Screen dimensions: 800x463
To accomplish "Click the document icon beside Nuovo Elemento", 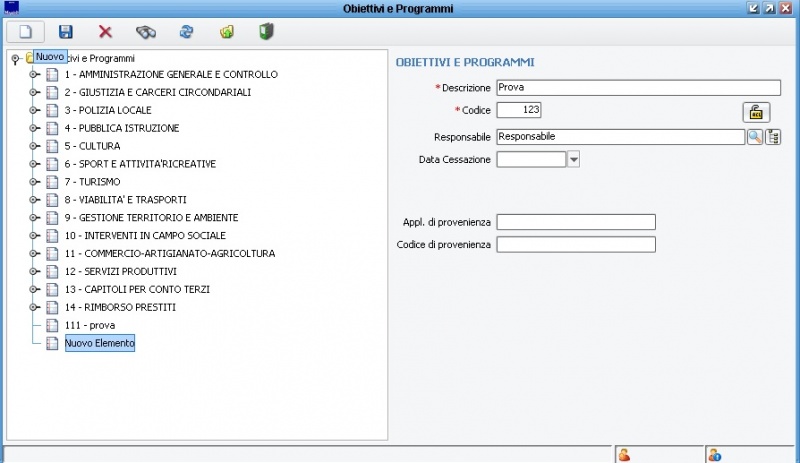I will click(x=52, y=343).
